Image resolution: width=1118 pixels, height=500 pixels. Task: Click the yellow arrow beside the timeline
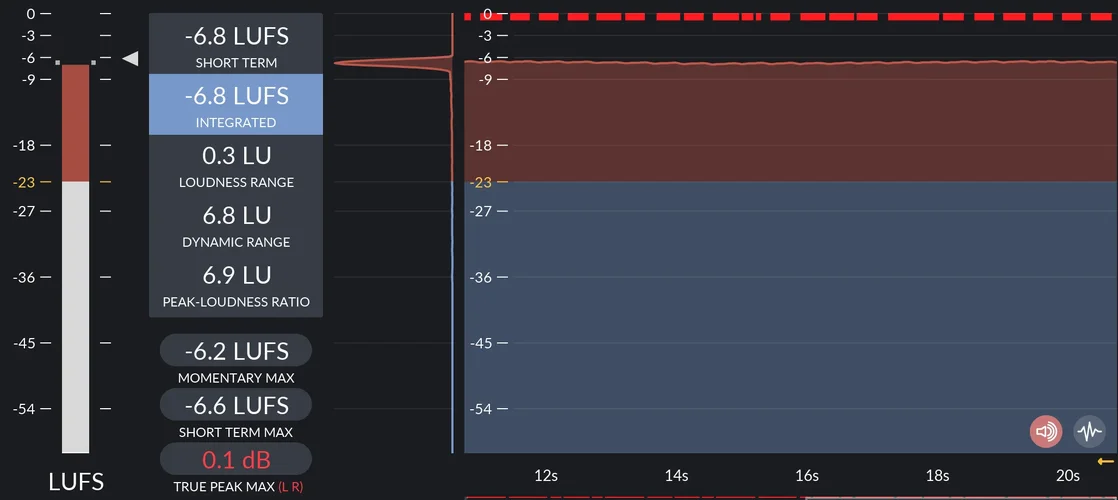click(1106, 461)
